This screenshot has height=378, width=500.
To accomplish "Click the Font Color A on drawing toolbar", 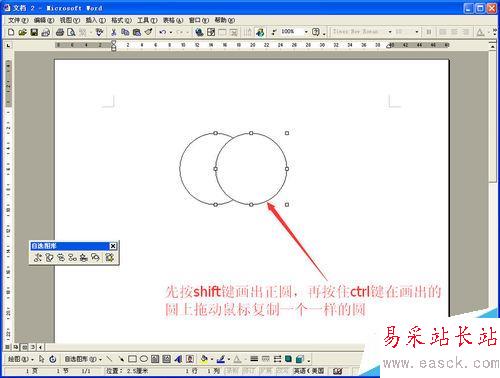I will [237, 359].
